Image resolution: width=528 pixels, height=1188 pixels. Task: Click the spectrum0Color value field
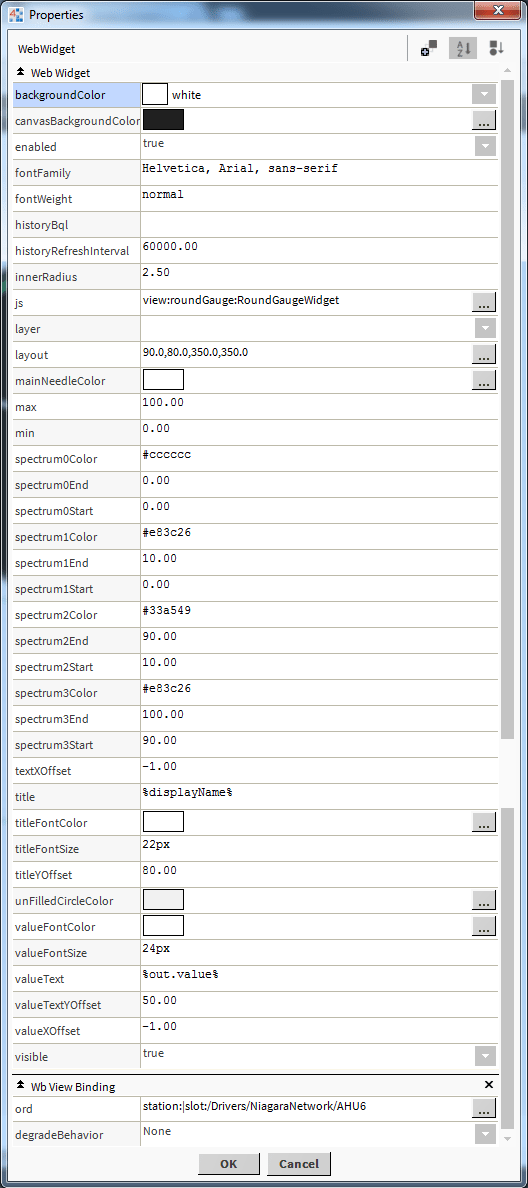coord(319,458)
